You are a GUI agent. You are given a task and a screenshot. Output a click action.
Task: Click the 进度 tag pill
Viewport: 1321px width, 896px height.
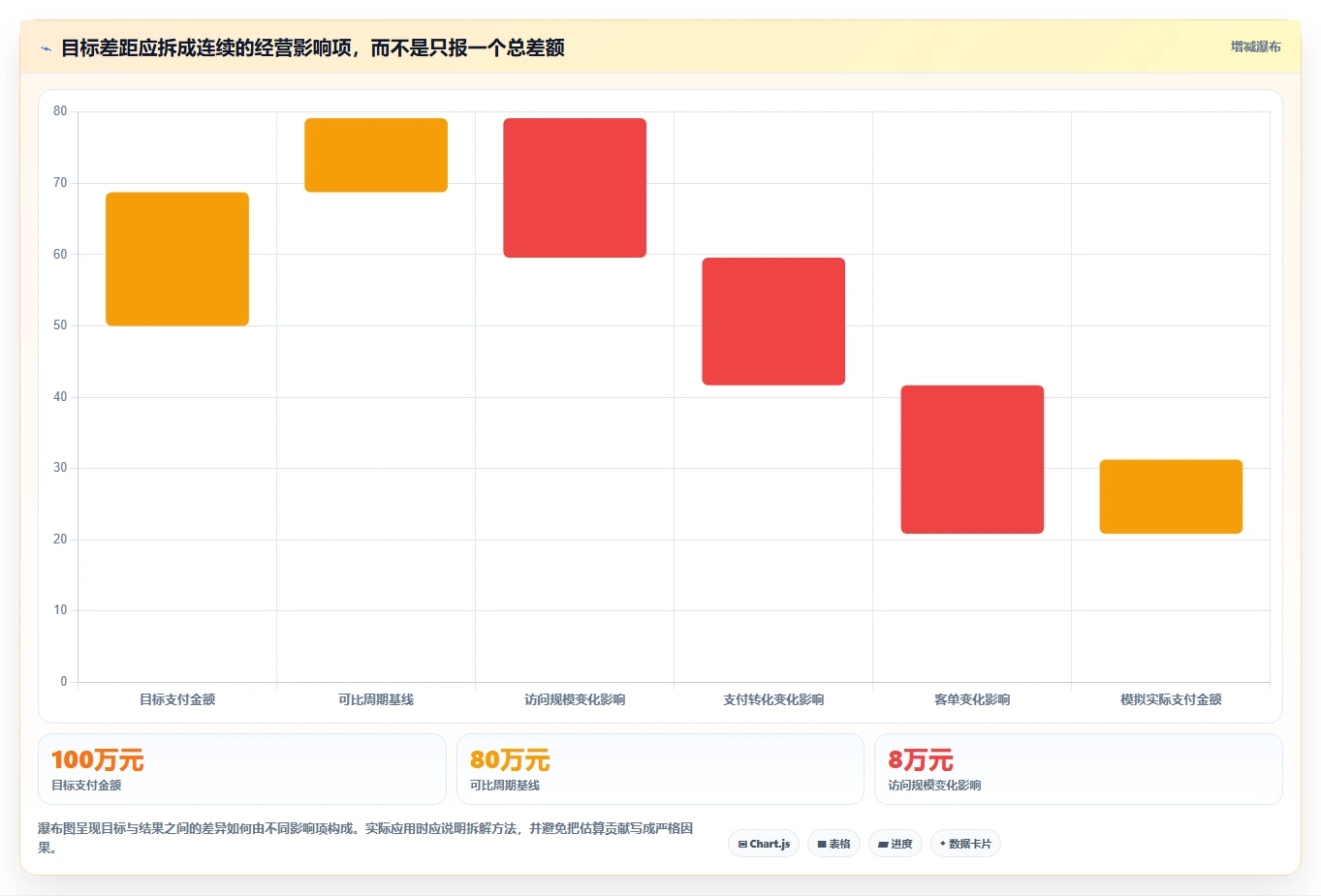coord(896,844)
